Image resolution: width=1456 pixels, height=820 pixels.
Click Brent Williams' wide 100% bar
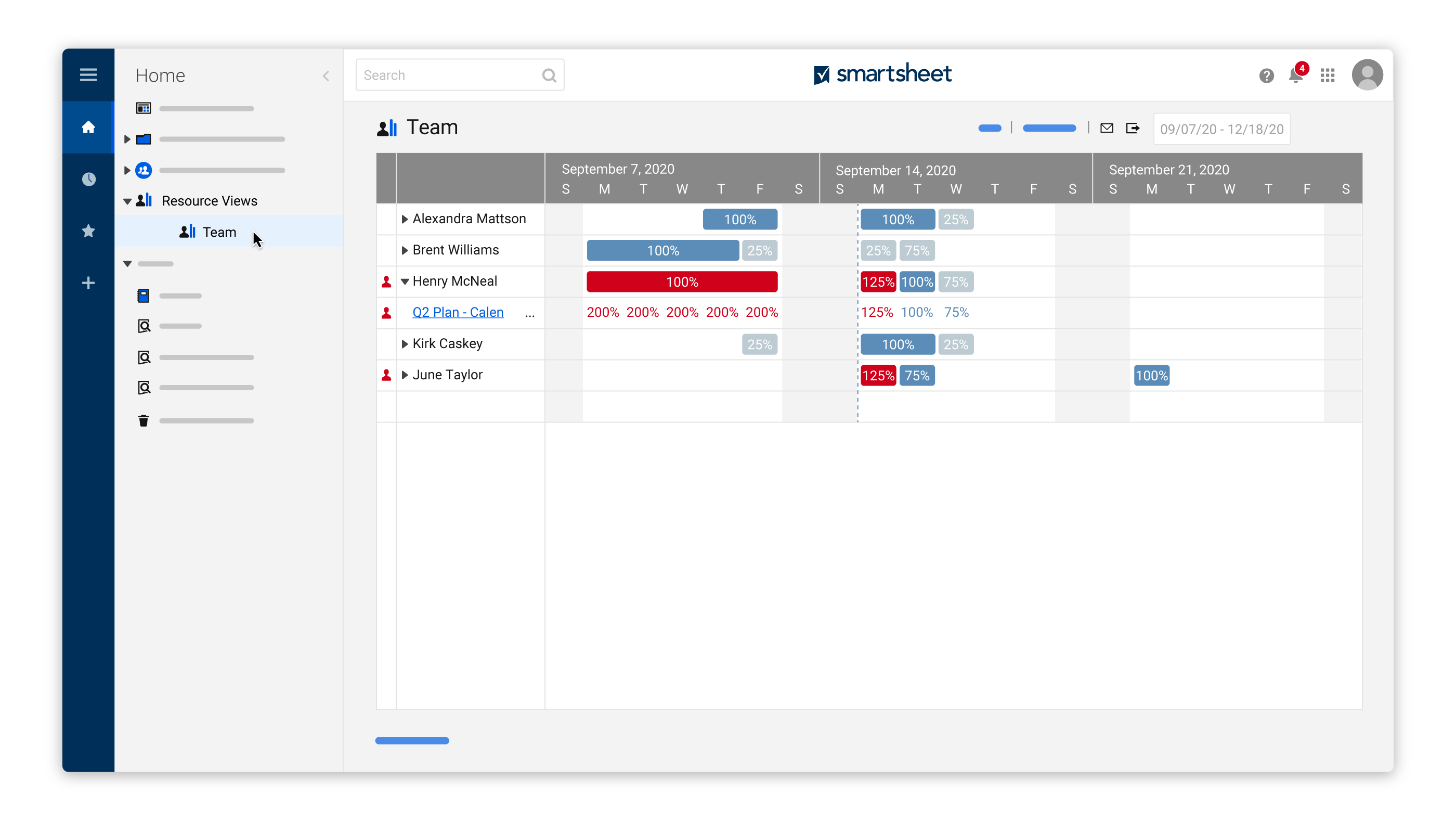662,250
